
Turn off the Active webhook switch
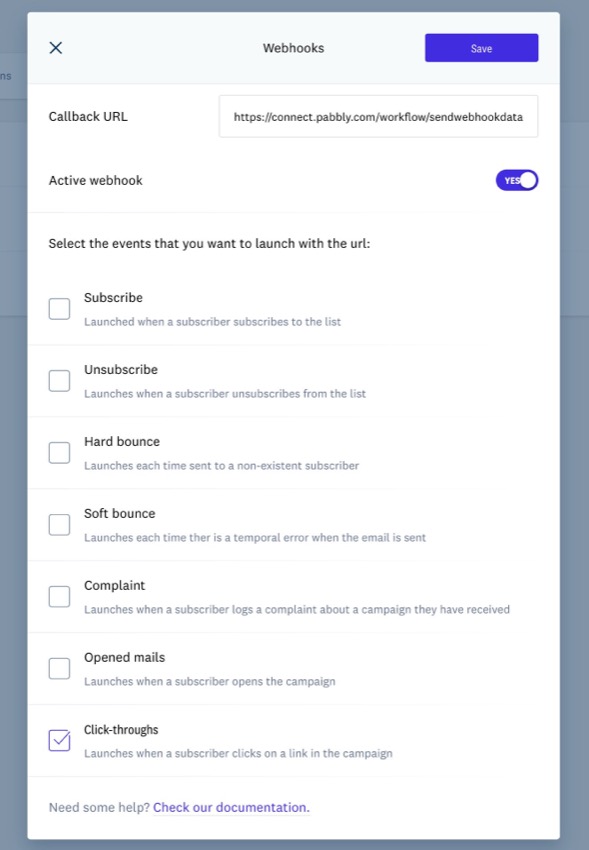(x=516, y=181)
